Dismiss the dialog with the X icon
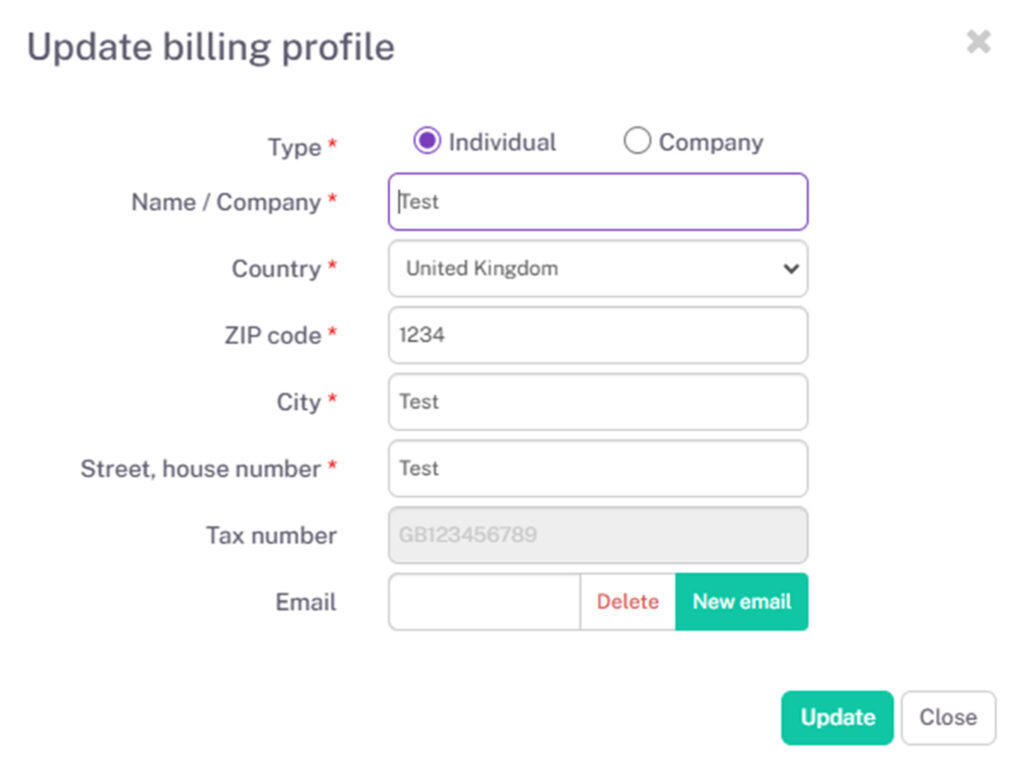This screenshot has width=1024, height=771. (x=977, y=42)
